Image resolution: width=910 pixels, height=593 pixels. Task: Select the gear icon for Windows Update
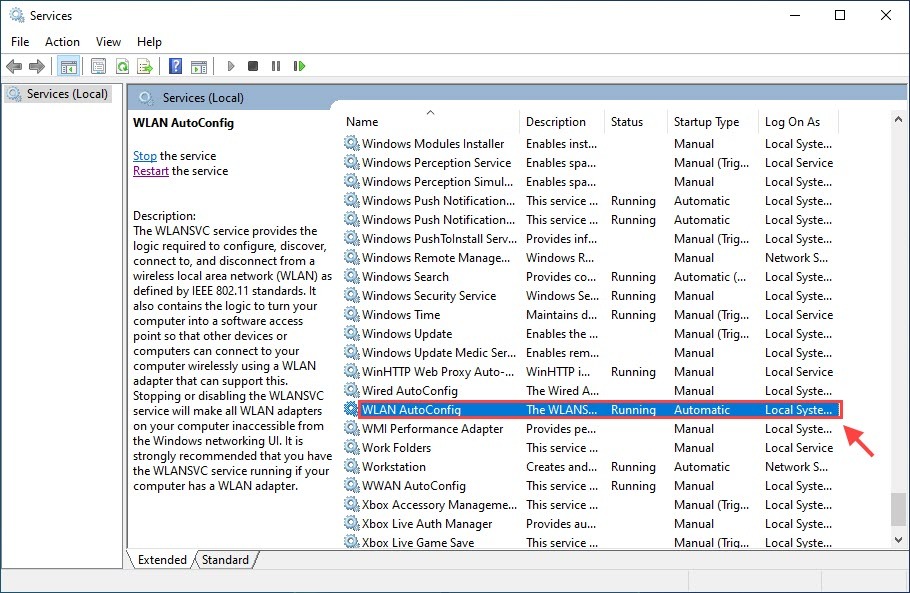tap(351, 333)
